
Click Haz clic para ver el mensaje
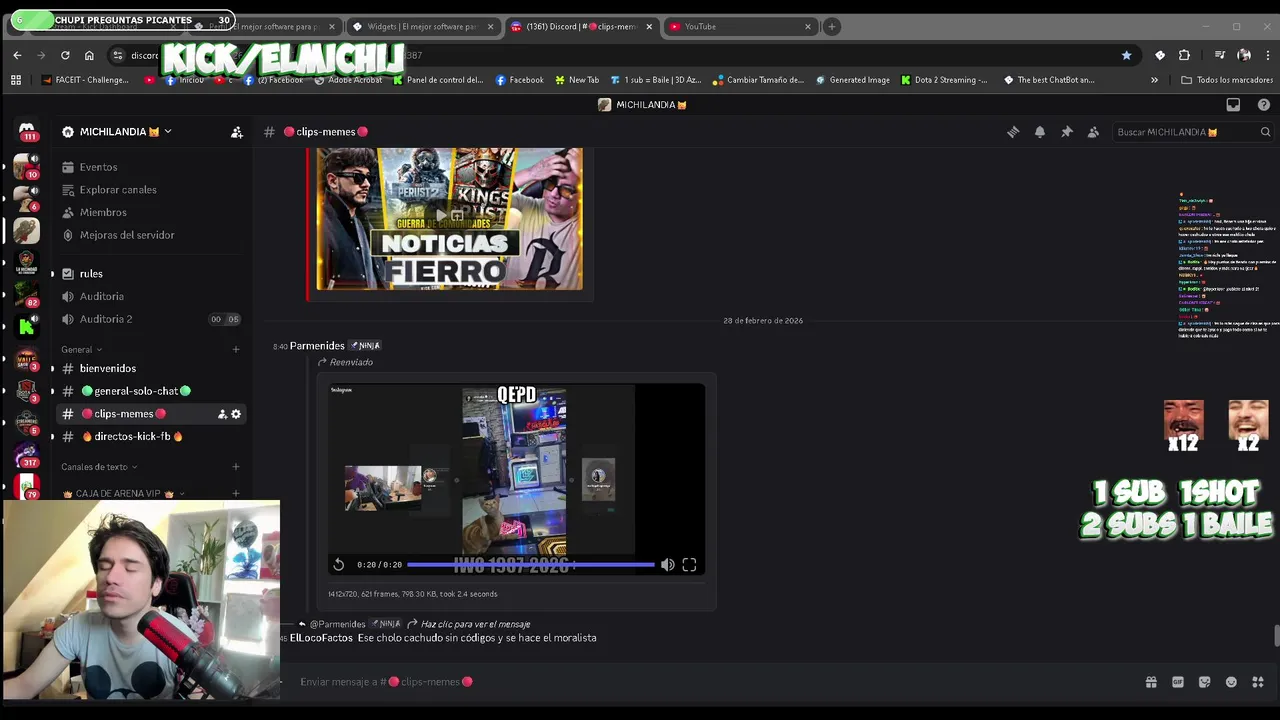[x=475, y=624]
